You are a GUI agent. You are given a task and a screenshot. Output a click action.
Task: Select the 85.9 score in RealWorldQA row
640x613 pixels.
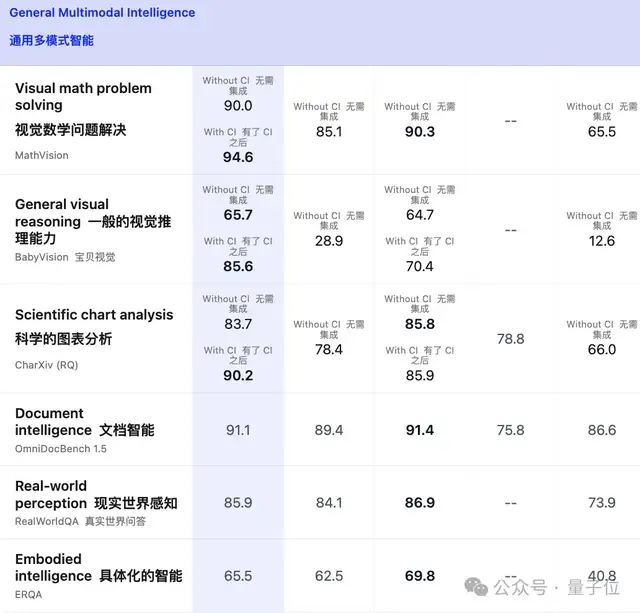tap(238, 503)
